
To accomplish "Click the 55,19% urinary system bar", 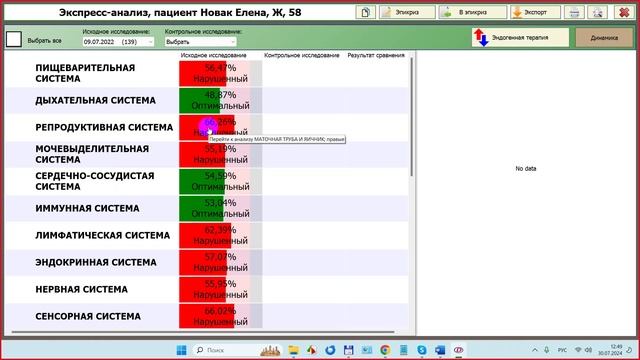I will (220, 154).
